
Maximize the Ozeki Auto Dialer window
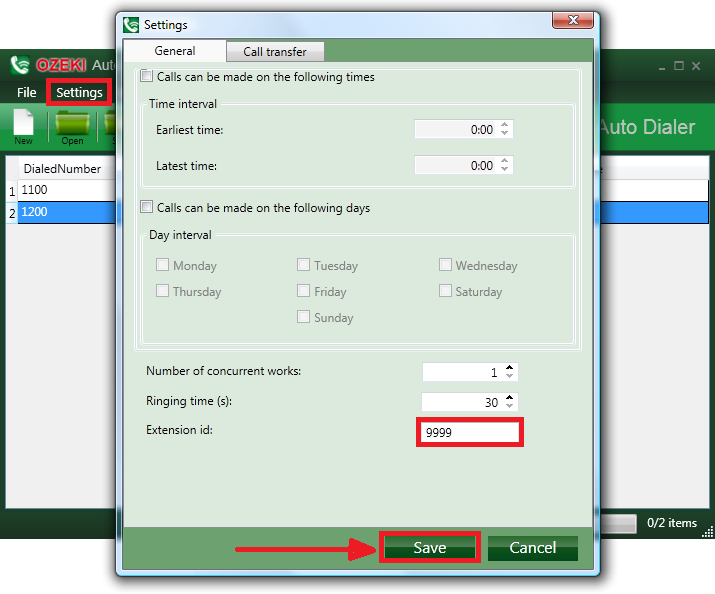pyautogui.click(x=679, y=66)
